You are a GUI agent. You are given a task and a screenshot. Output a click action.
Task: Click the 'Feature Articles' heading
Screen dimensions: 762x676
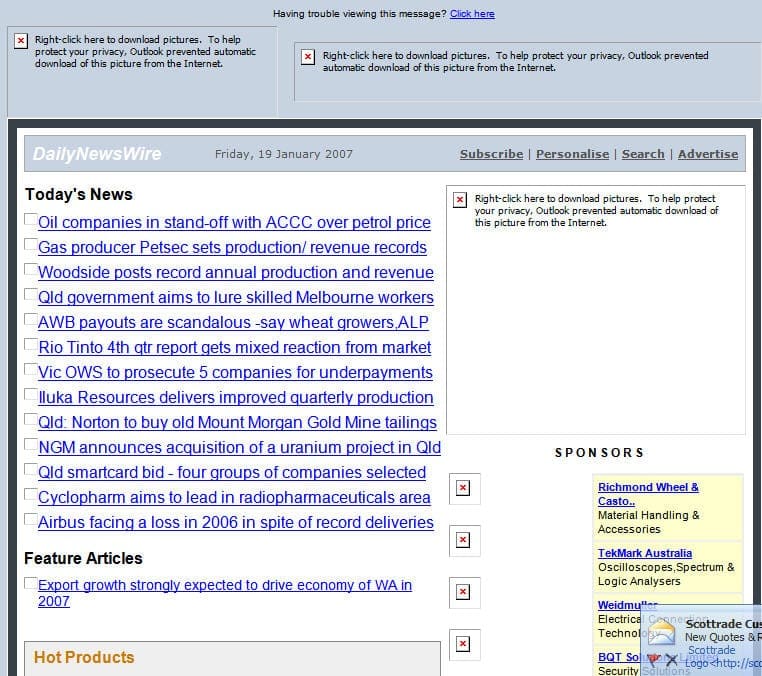[84, 558]
